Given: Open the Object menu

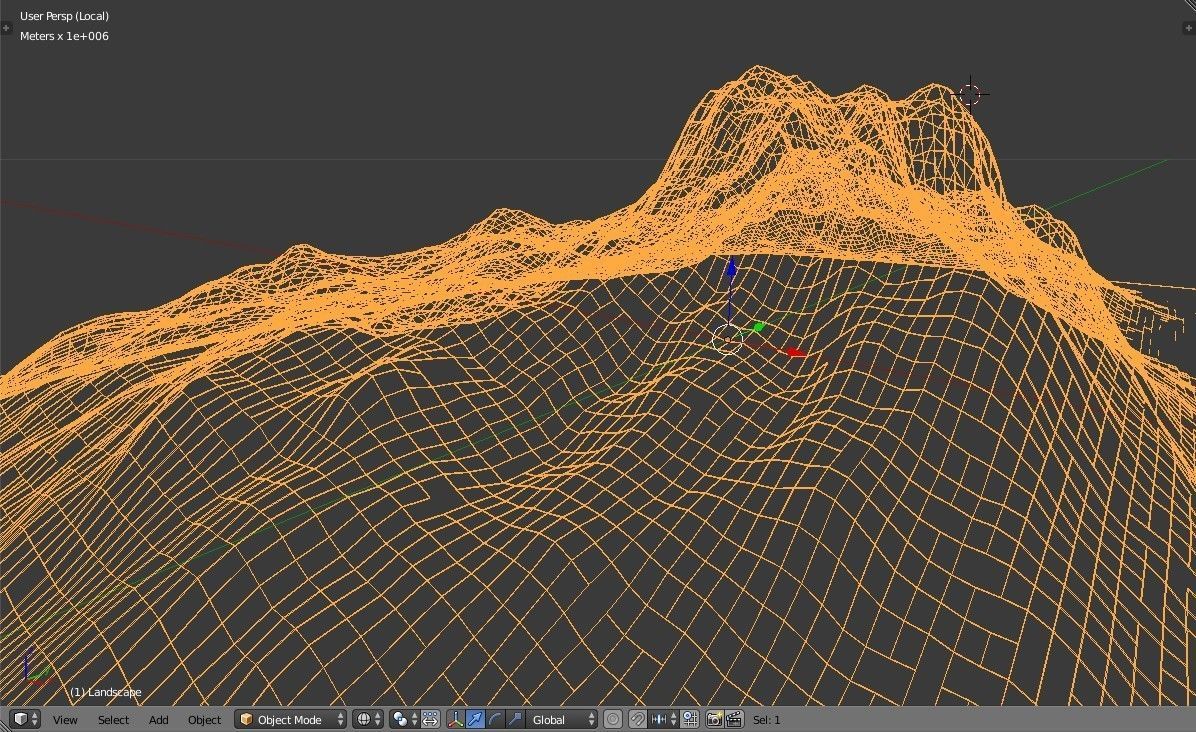Looking at the screenshot, I should [204, 720].
